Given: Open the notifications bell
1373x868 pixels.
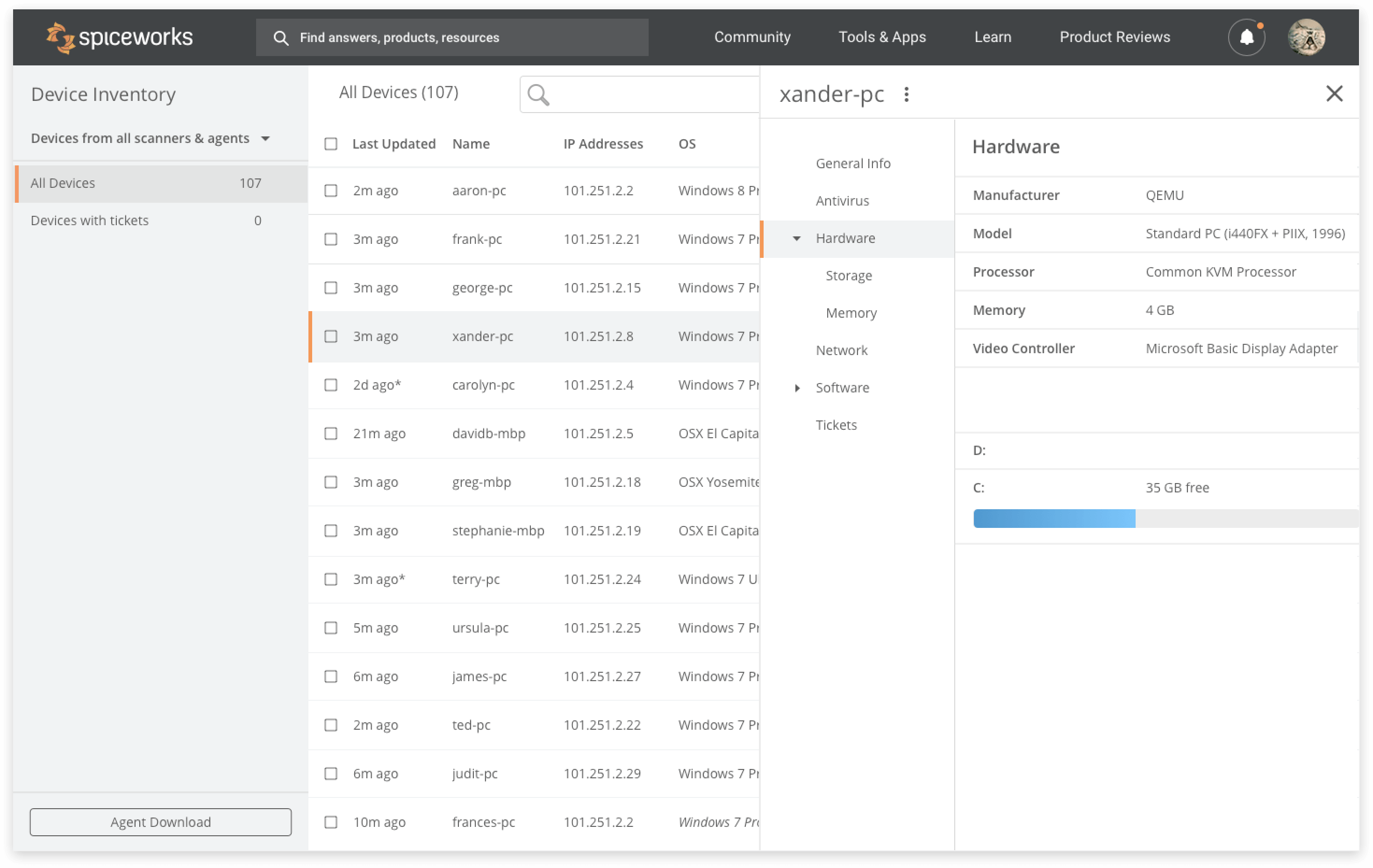Looking at the screenshot, I should pyautogui.click(x=1246, y=38).
